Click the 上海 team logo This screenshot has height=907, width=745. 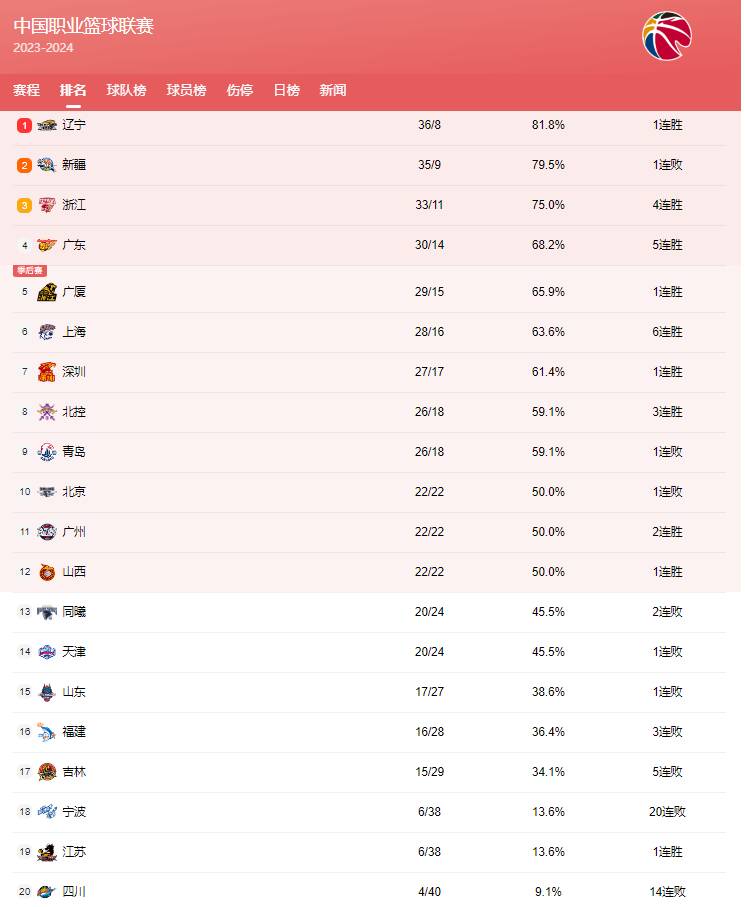47,332
